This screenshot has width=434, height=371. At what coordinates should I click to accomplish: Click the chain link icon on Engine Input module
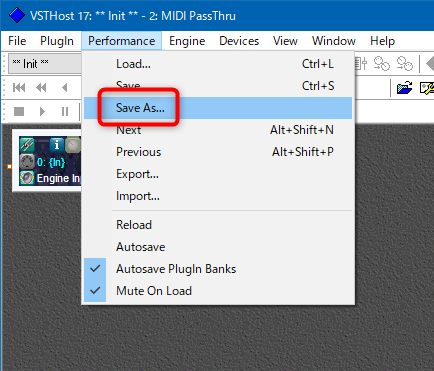(27, 145)
